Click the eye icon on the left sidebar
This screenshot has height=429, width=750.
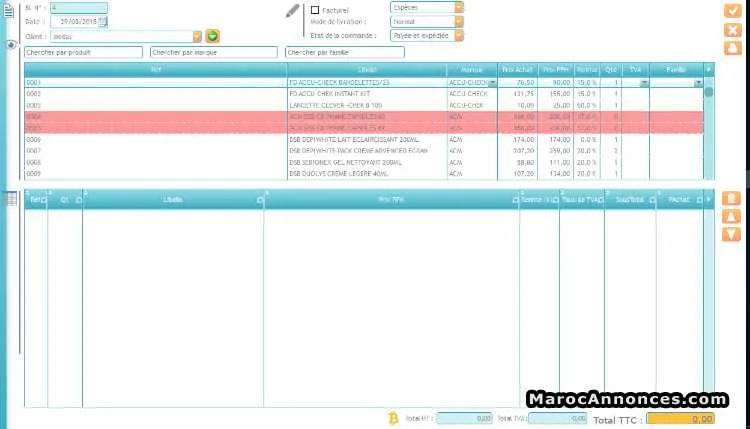coord(11,44)
